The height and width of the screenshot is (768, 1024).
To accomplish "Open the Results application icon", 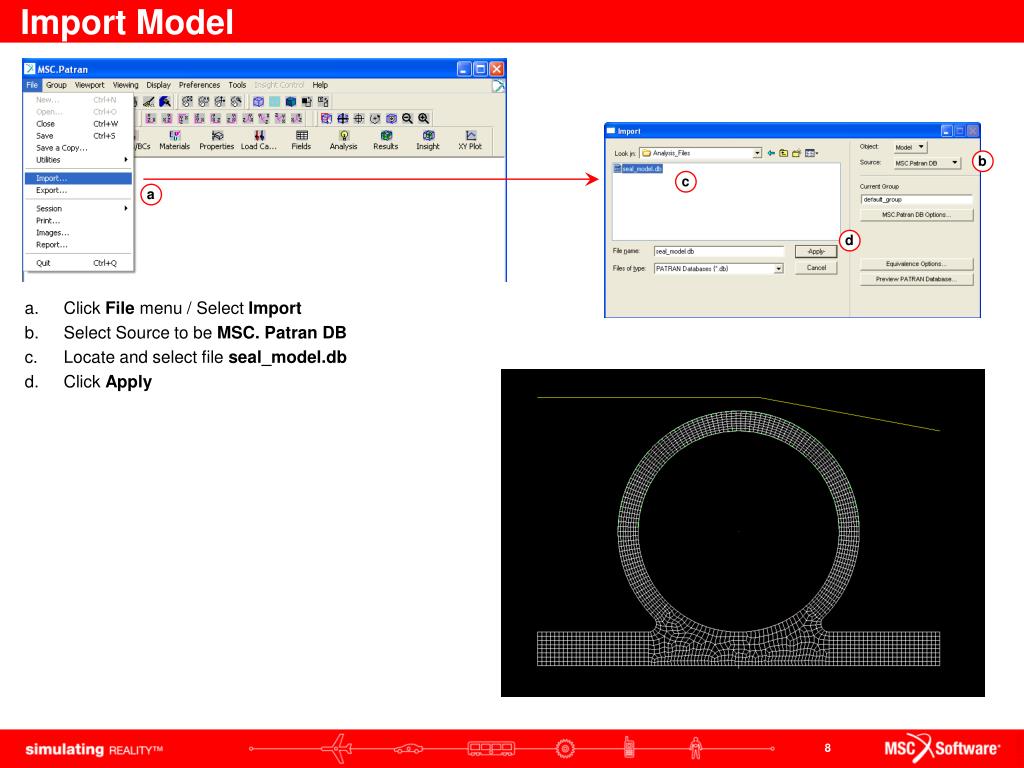I will click(386, 140).
